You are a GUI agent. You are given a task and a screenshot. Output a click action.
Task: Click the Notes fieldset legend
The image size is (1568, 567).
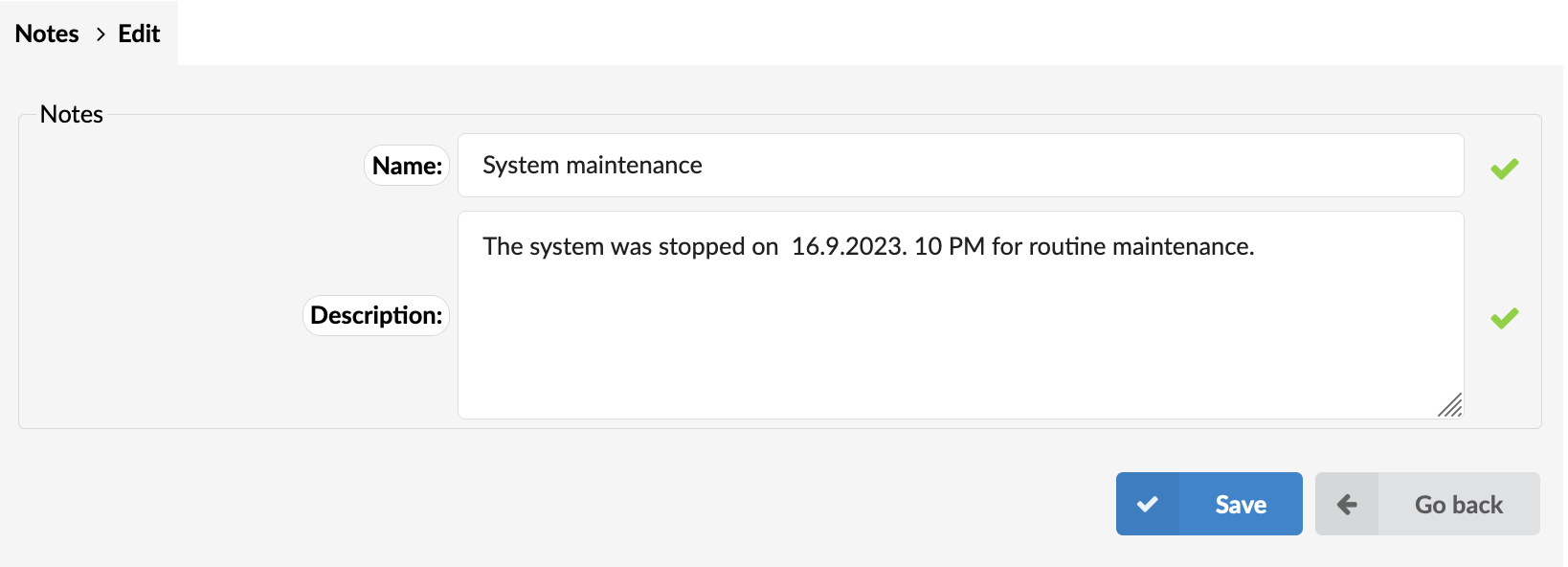(72, 114)
